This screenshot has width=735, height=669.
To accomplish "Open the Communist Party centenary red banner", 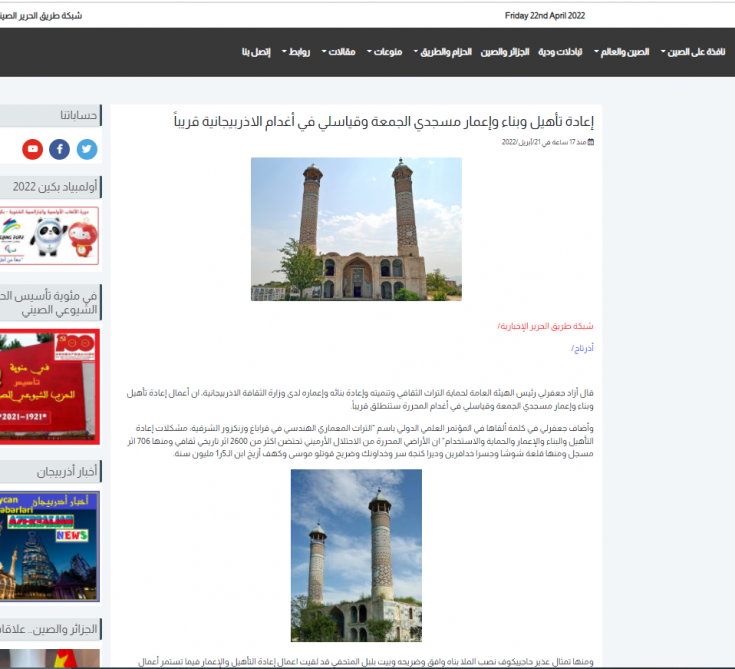I will pyautogui.click(x=49, y=387).
